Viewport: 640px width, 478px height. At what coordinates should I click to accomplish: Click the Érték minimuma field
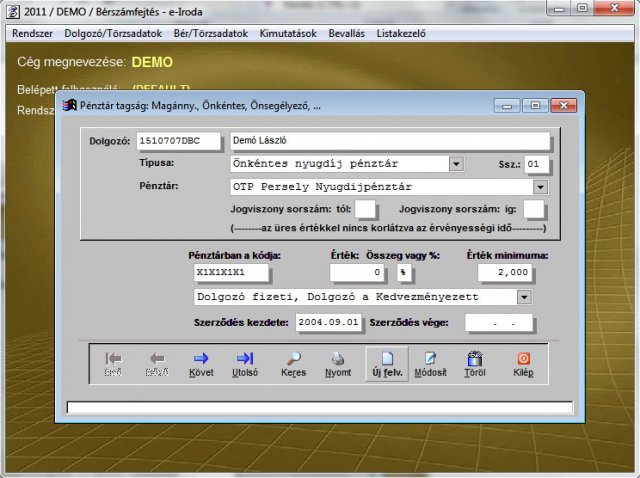click(x=503, y=272)
